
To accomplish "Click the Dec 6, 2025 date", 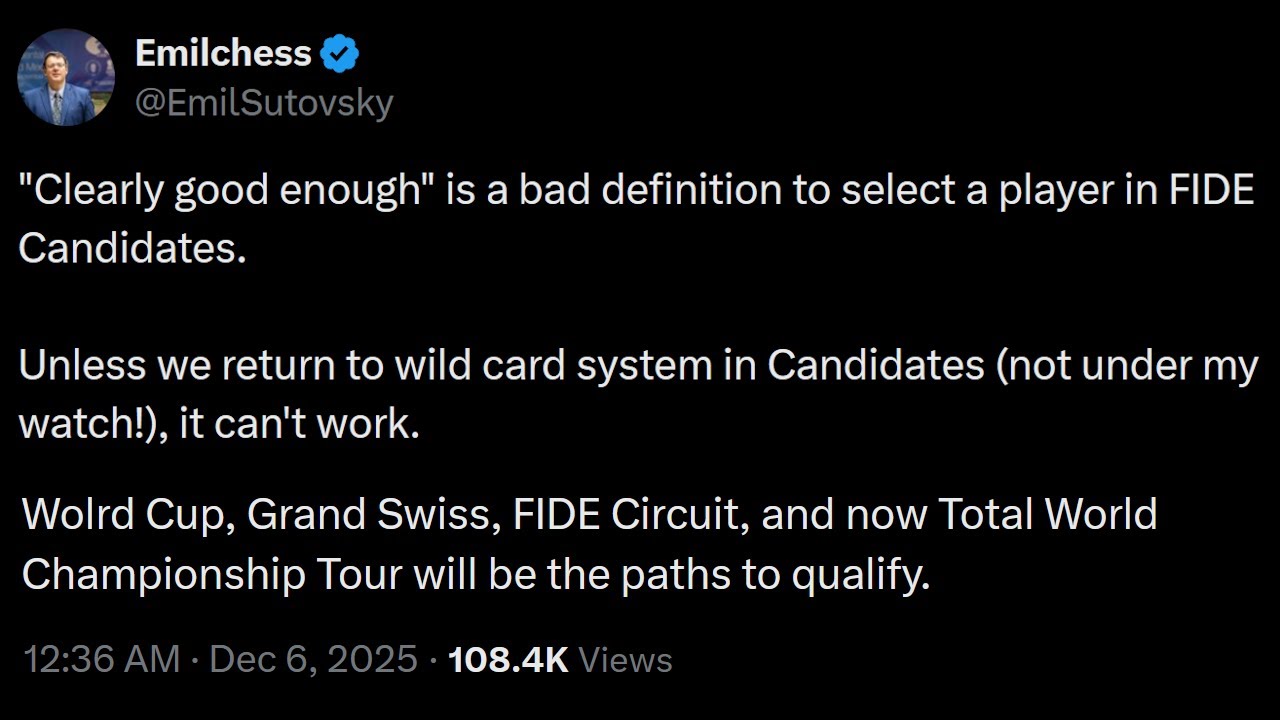I will 313,659.
